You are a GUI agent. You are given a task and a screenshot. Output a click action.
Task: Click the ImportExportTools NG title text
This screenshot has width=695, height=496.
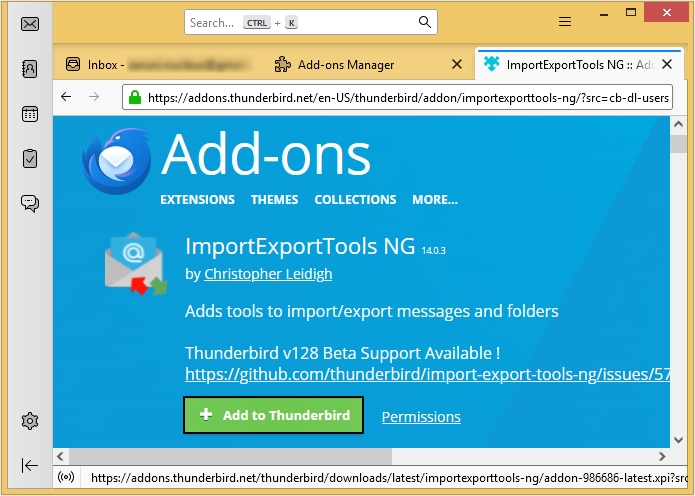pos(300,246)
